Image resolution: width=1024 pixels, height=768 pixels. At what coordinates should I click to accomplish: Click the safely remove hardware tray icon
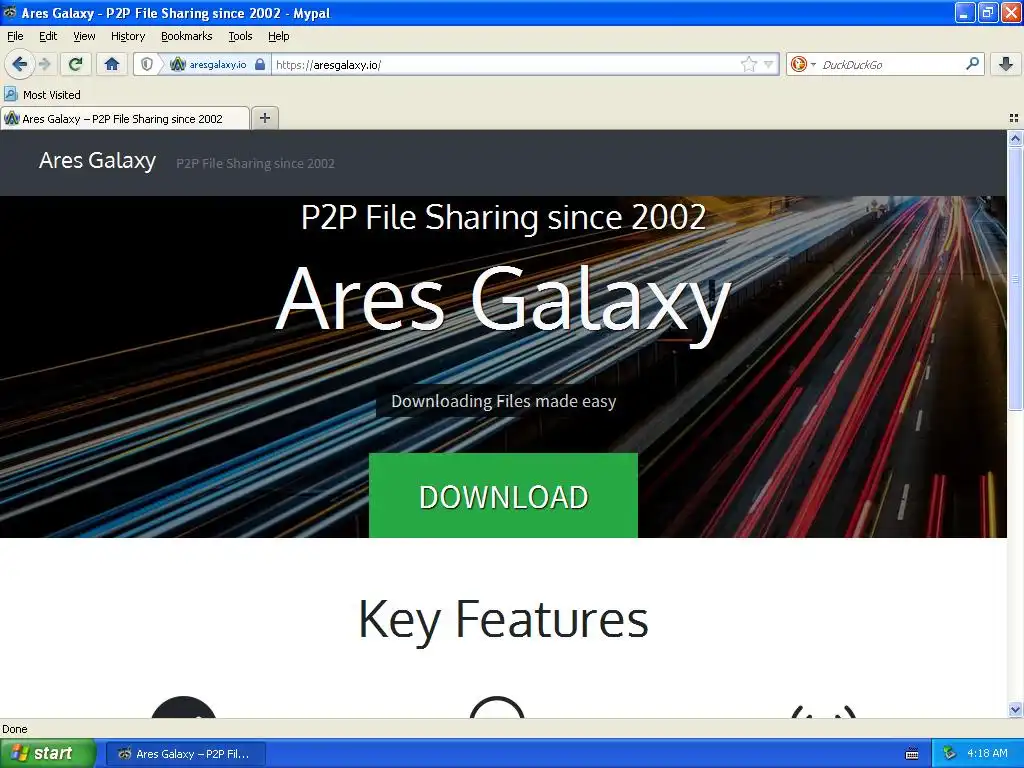pyautogui.click(x=949, y=754)
